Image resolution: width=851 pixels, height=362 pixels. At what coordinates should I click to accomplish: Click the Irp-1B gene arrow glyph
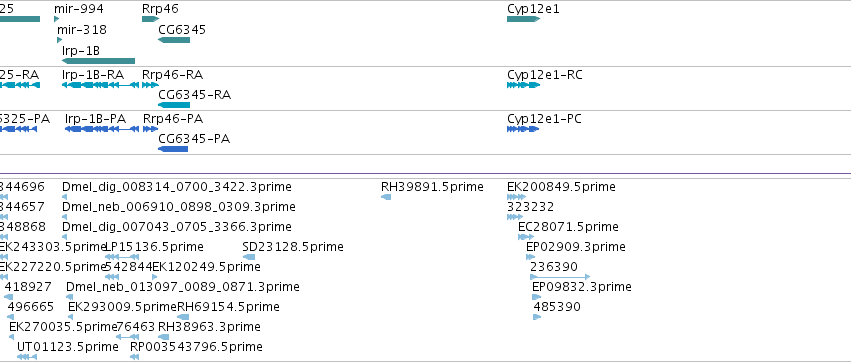click(98, 61)
